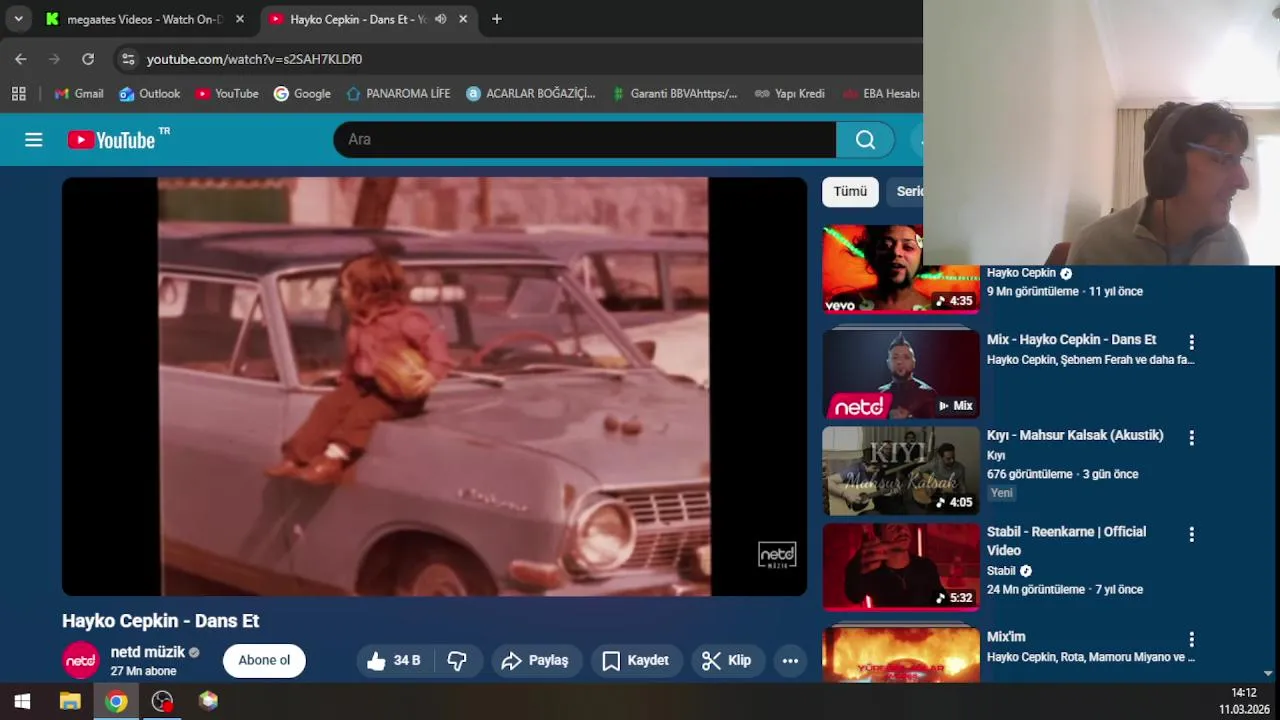Open the Yapı Kredi bookmark
This screenshot has height=720, width=1280.
point(790,93)
